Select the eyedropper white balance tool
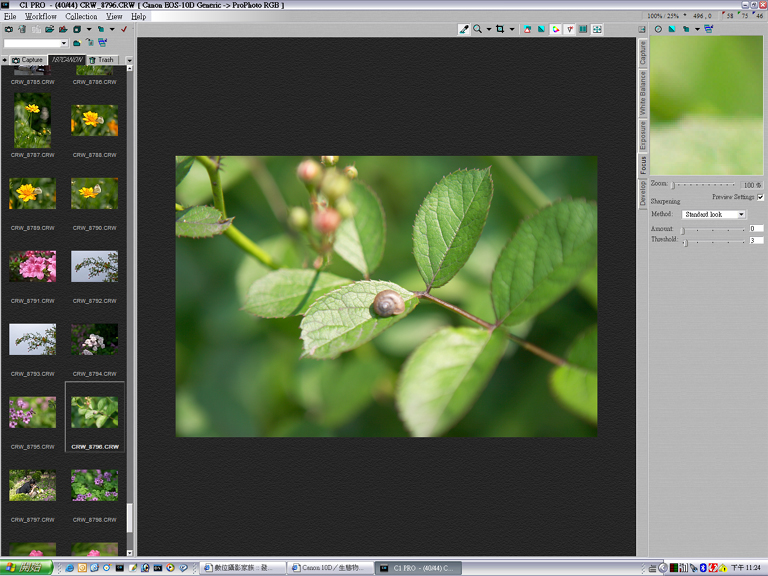 [464, 29]
